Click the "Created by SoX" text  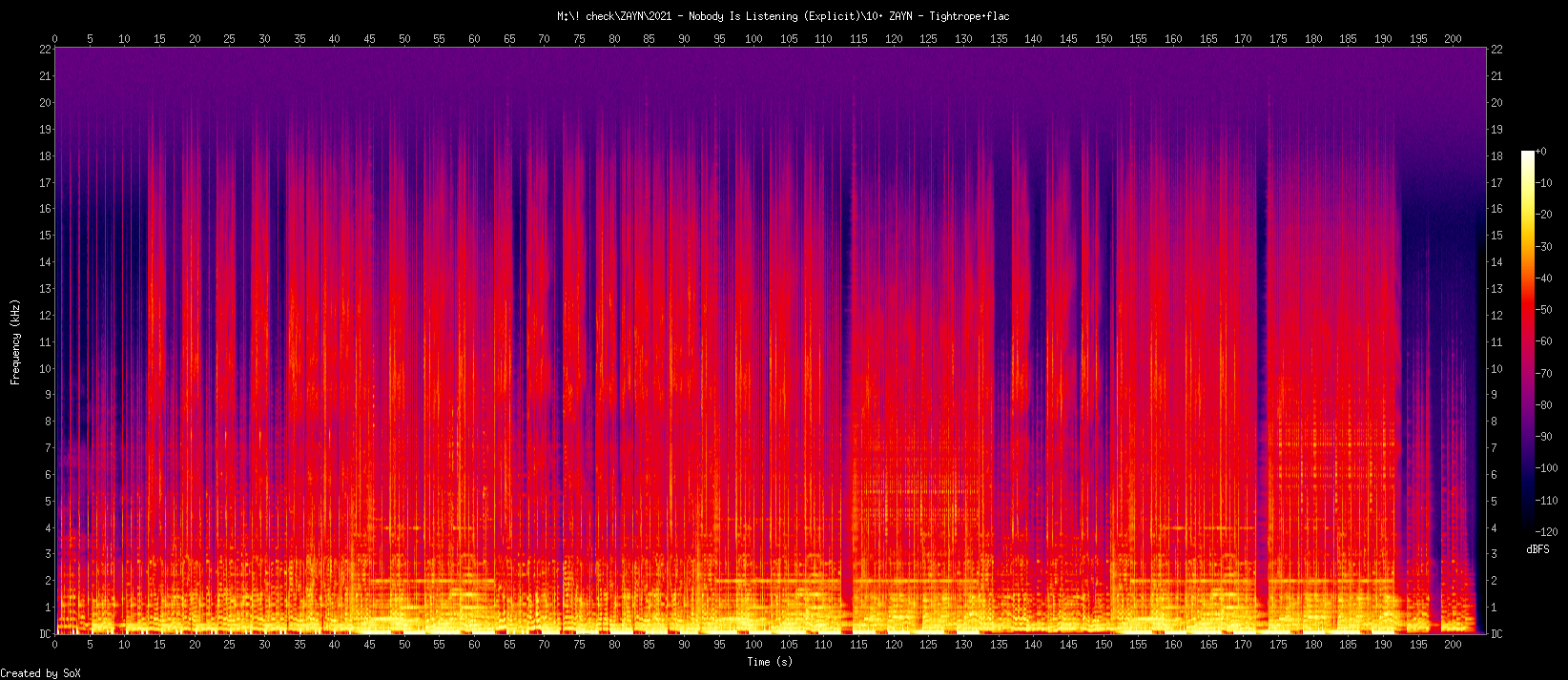coord(41,673)
